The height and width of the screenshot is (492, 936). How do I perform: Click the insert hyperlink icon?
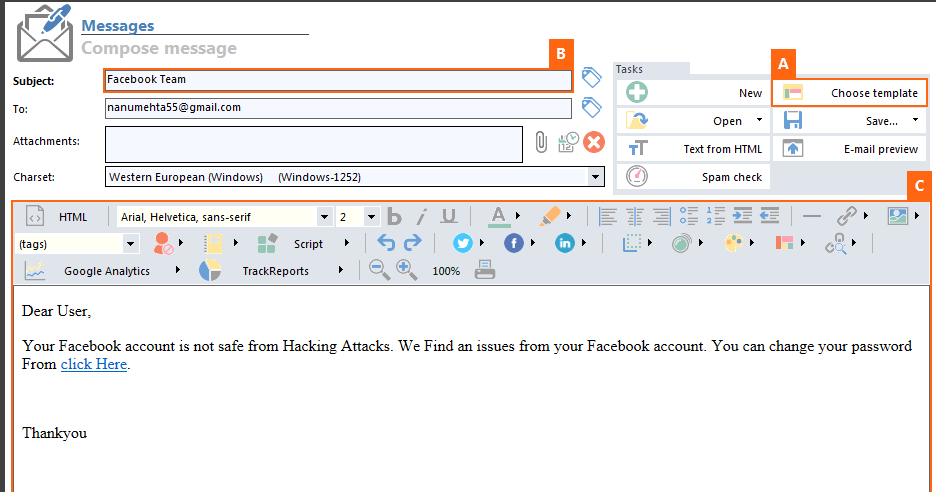[x=846, y=216]
